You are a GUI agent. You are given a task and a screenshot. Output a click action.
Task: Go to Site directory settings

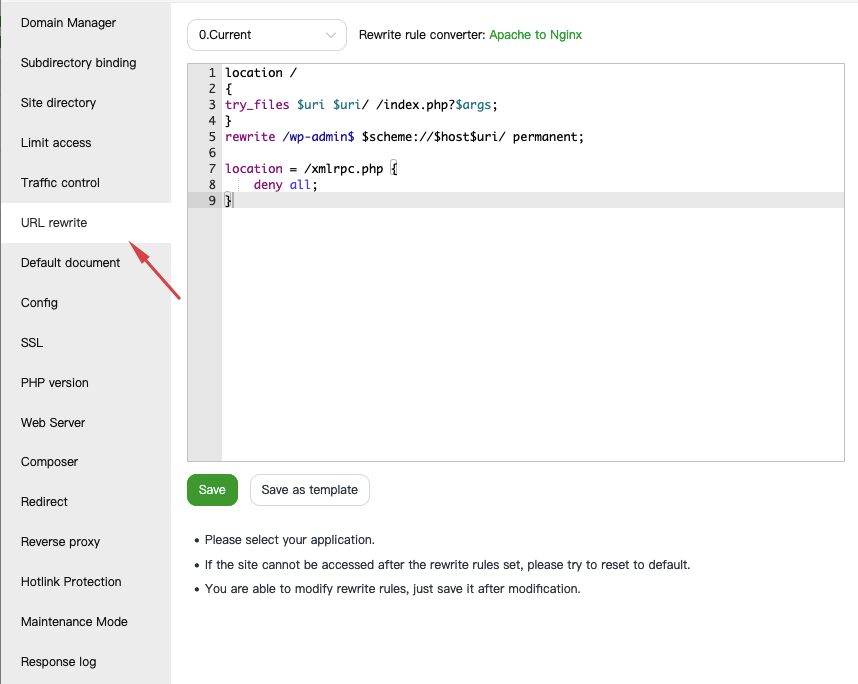click(58, 103)
